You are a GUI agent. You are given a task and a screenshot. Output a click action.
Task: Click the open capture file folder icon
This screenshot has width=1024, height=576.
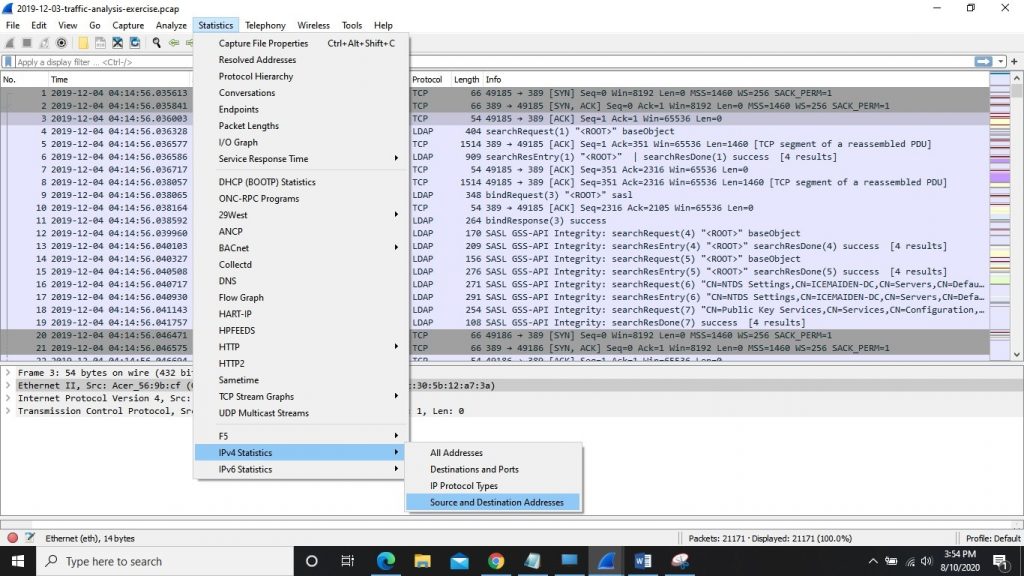coord(83,43)
